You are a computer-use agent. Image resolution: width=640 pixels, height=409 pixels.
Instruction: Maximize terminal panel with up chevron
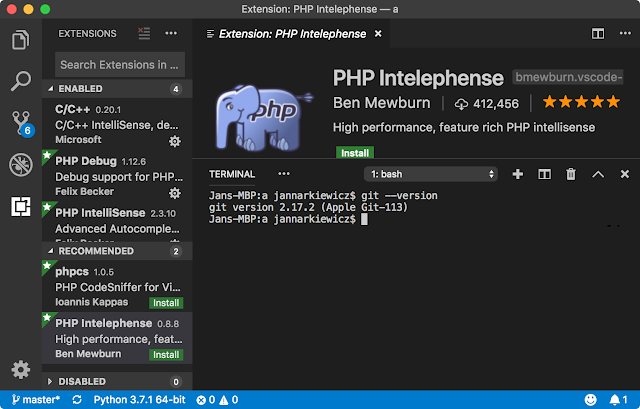[x=598, y=175]
